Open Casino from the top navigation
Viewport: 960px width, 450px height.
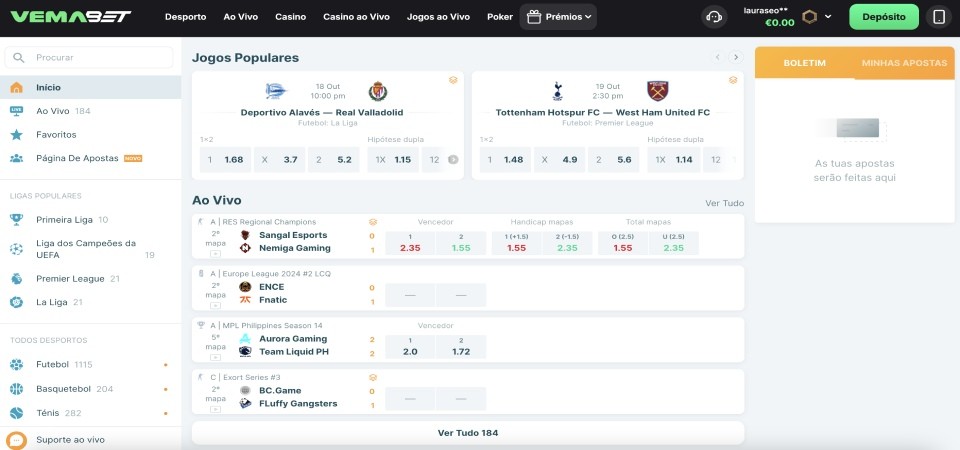290,17
